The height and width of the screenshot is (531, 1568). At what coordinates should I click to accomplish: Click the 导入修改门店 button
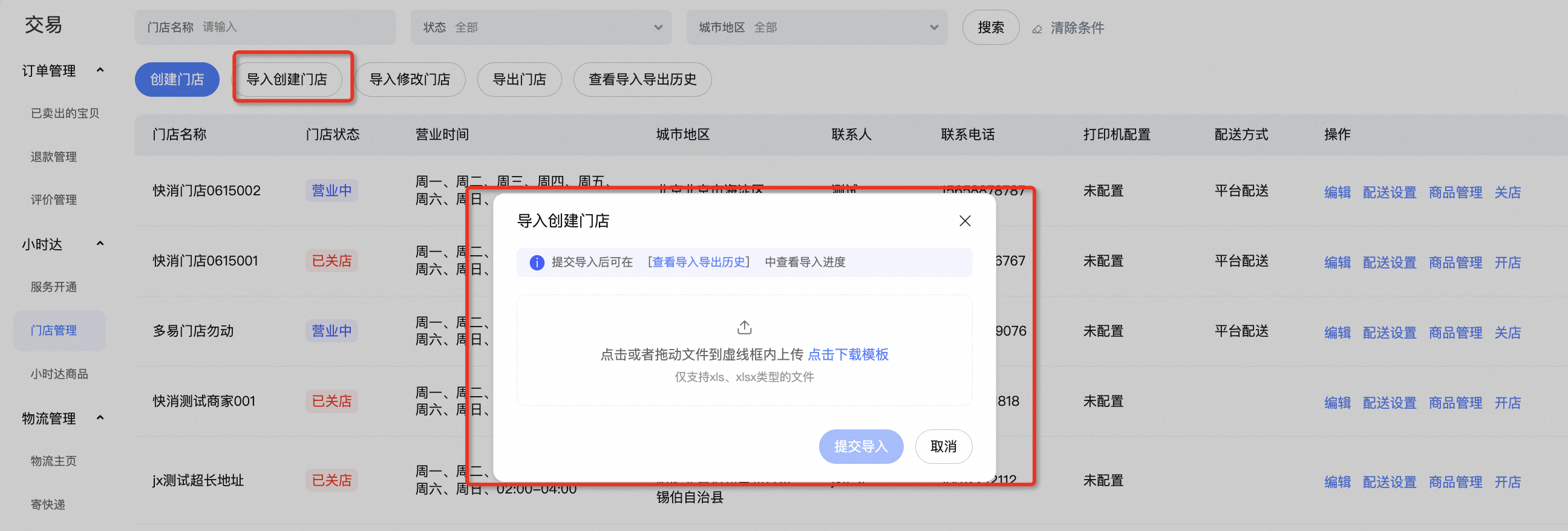410,79
